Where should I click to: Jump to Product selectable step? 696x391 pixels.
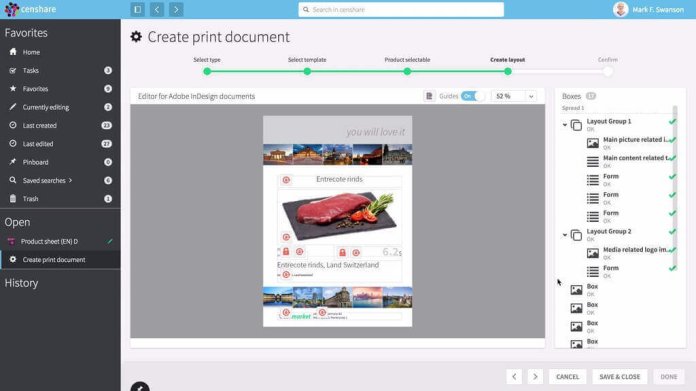click(407, 71)
